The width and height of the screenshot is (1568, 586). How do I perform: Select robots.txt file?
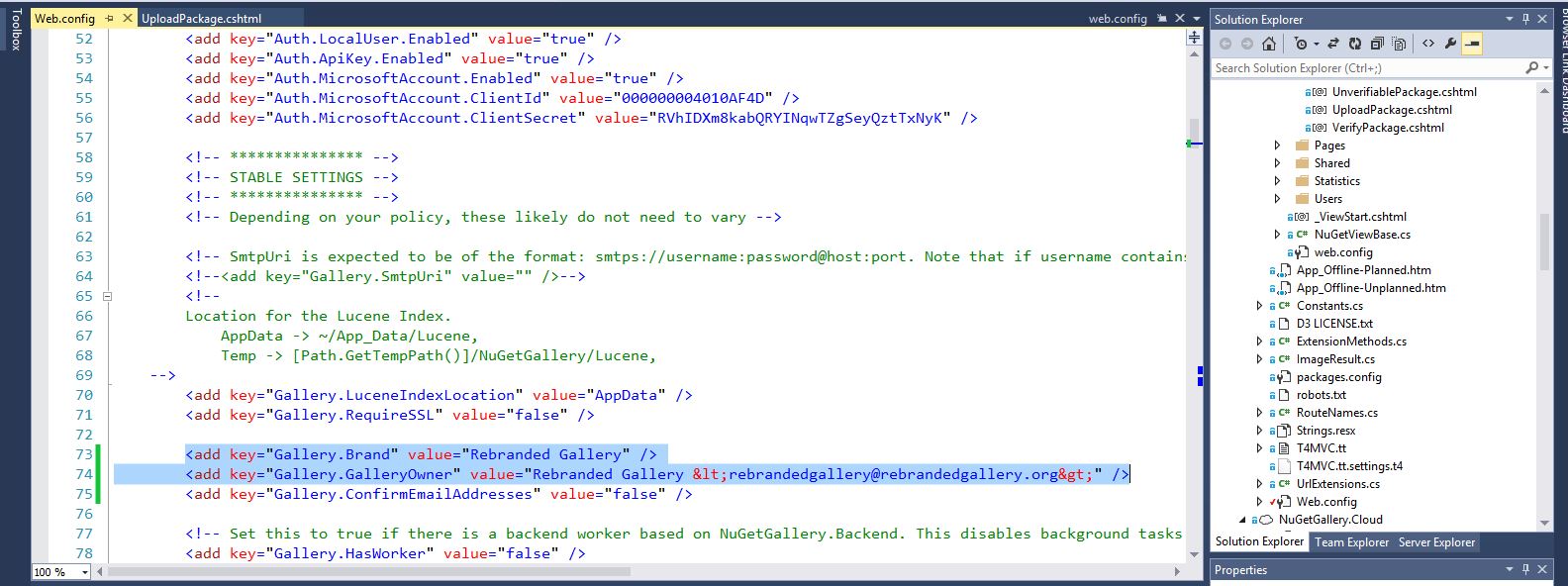point(1322,395)
